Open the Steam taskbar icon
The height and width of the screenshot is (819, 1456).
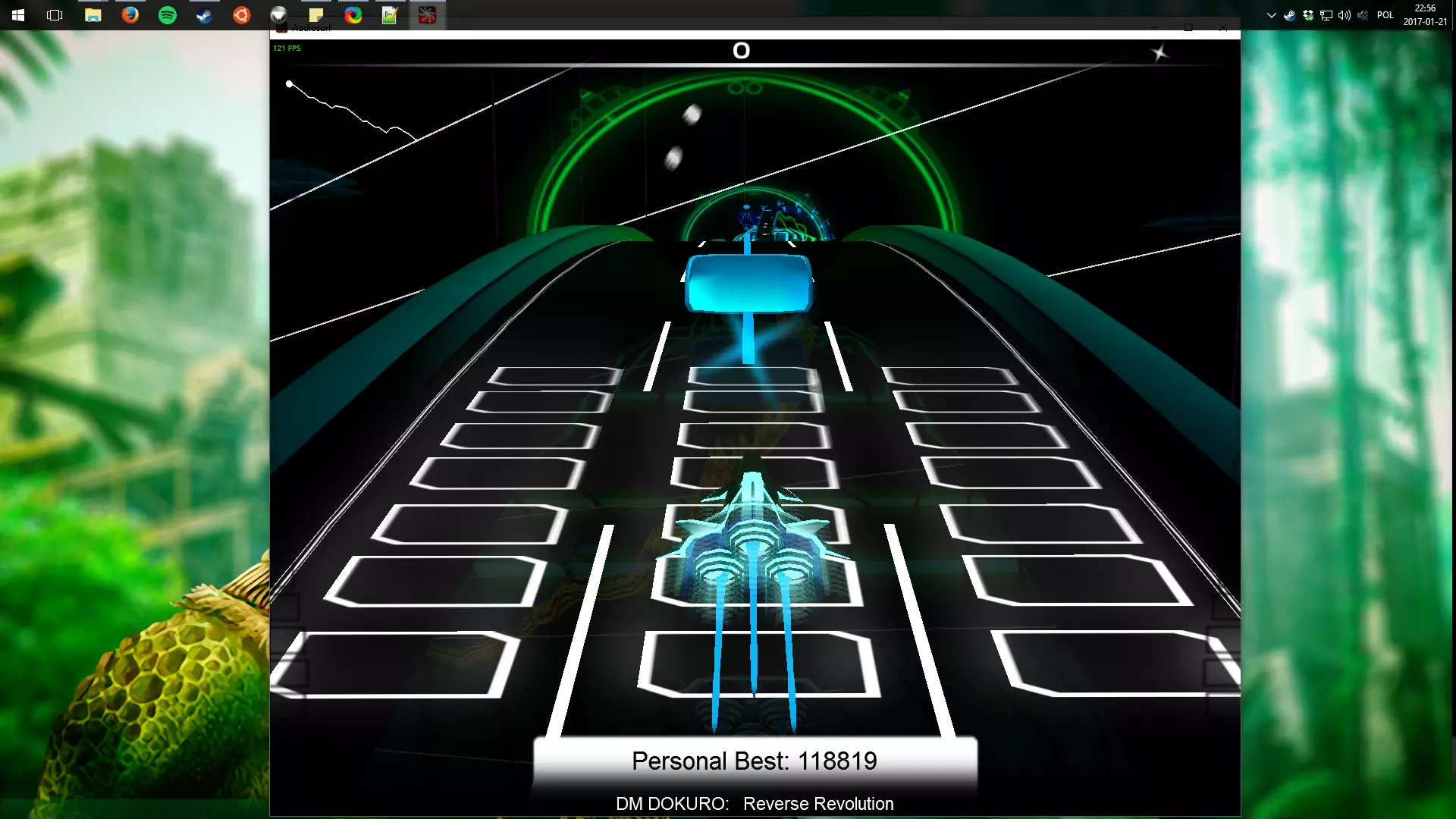[x=205, y=15]
